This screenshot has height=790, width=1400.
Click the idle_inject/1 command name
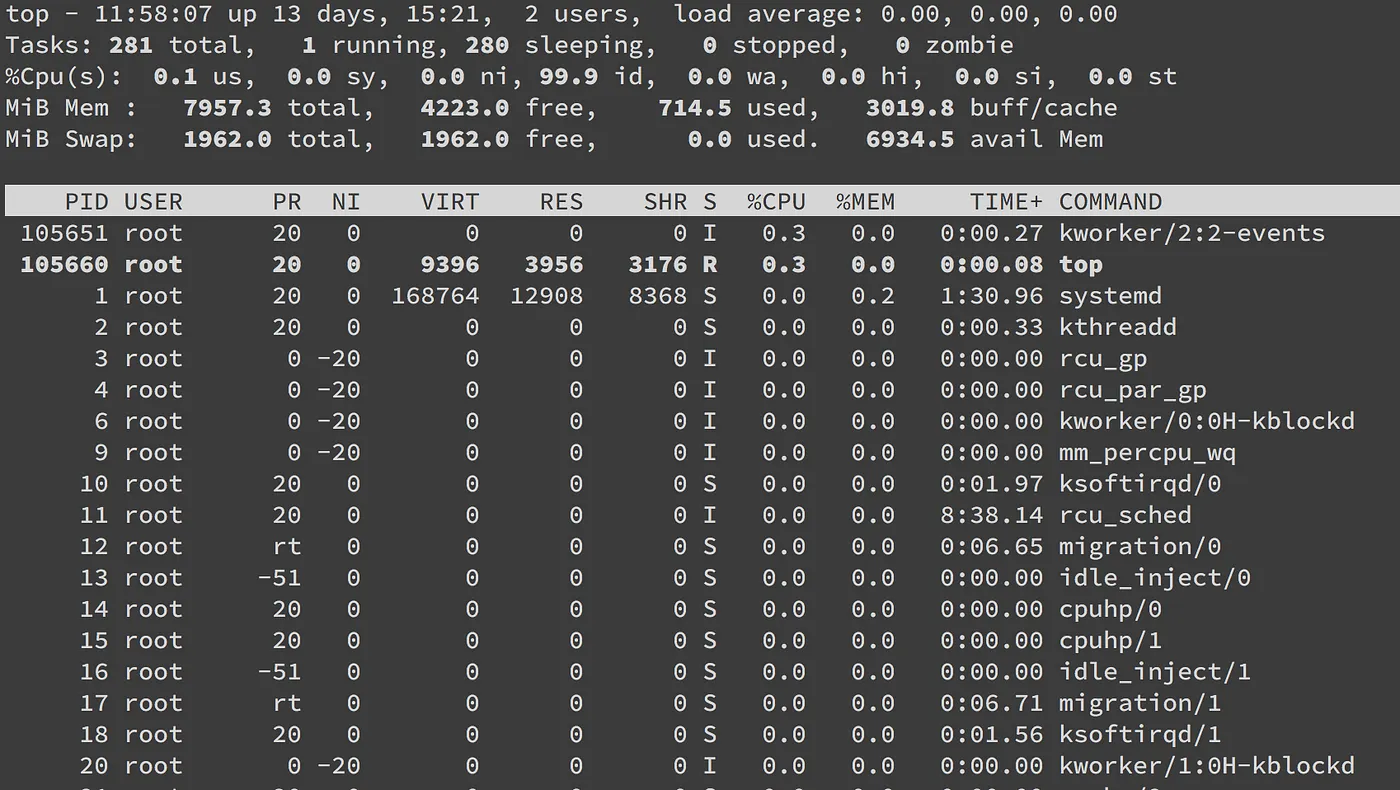1154,672
